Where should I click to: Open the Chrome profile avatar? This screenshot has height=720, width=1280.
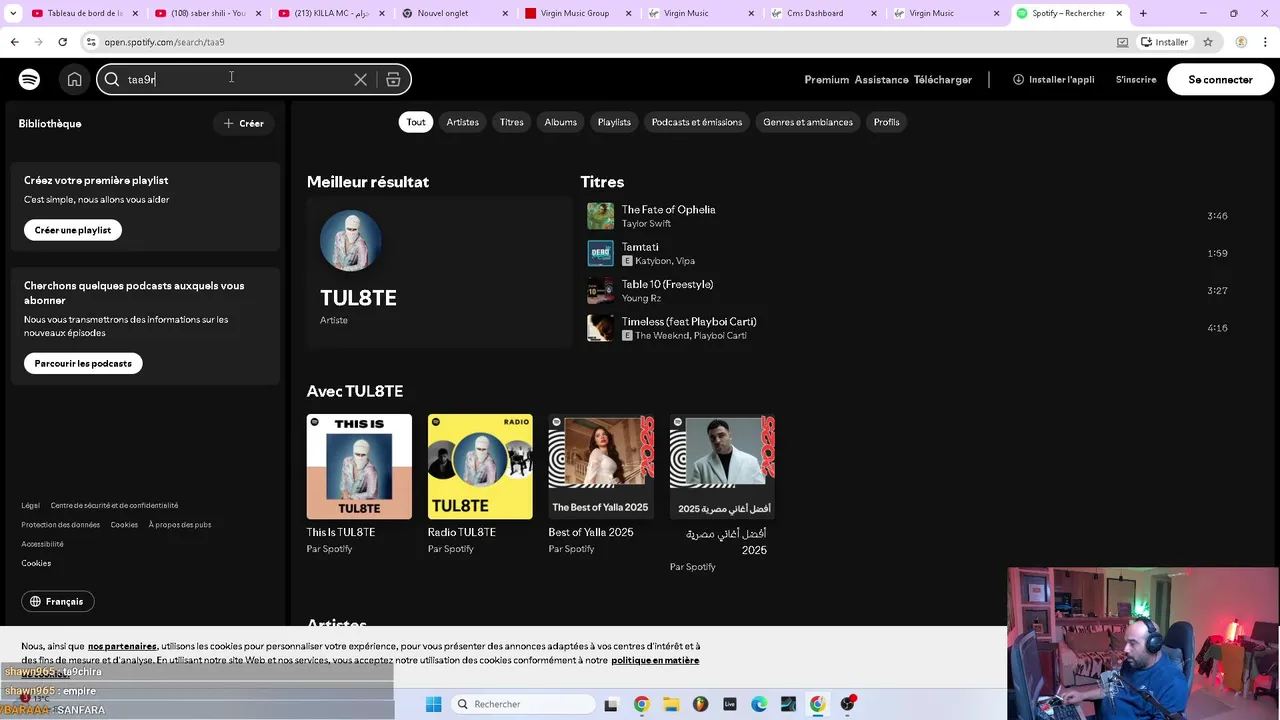pyautogui.click(x=1241, y=42)
